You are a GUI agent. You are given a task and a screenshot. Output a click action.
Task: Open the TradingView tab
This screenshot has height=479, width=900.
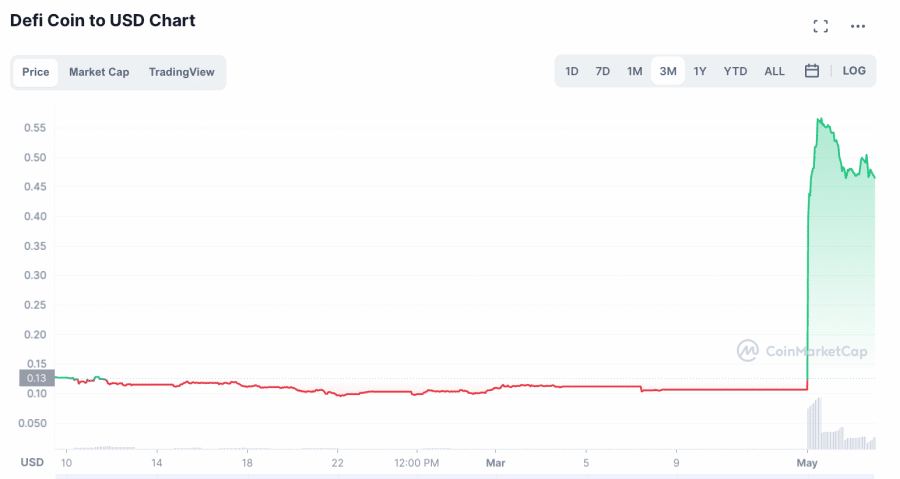182,72
